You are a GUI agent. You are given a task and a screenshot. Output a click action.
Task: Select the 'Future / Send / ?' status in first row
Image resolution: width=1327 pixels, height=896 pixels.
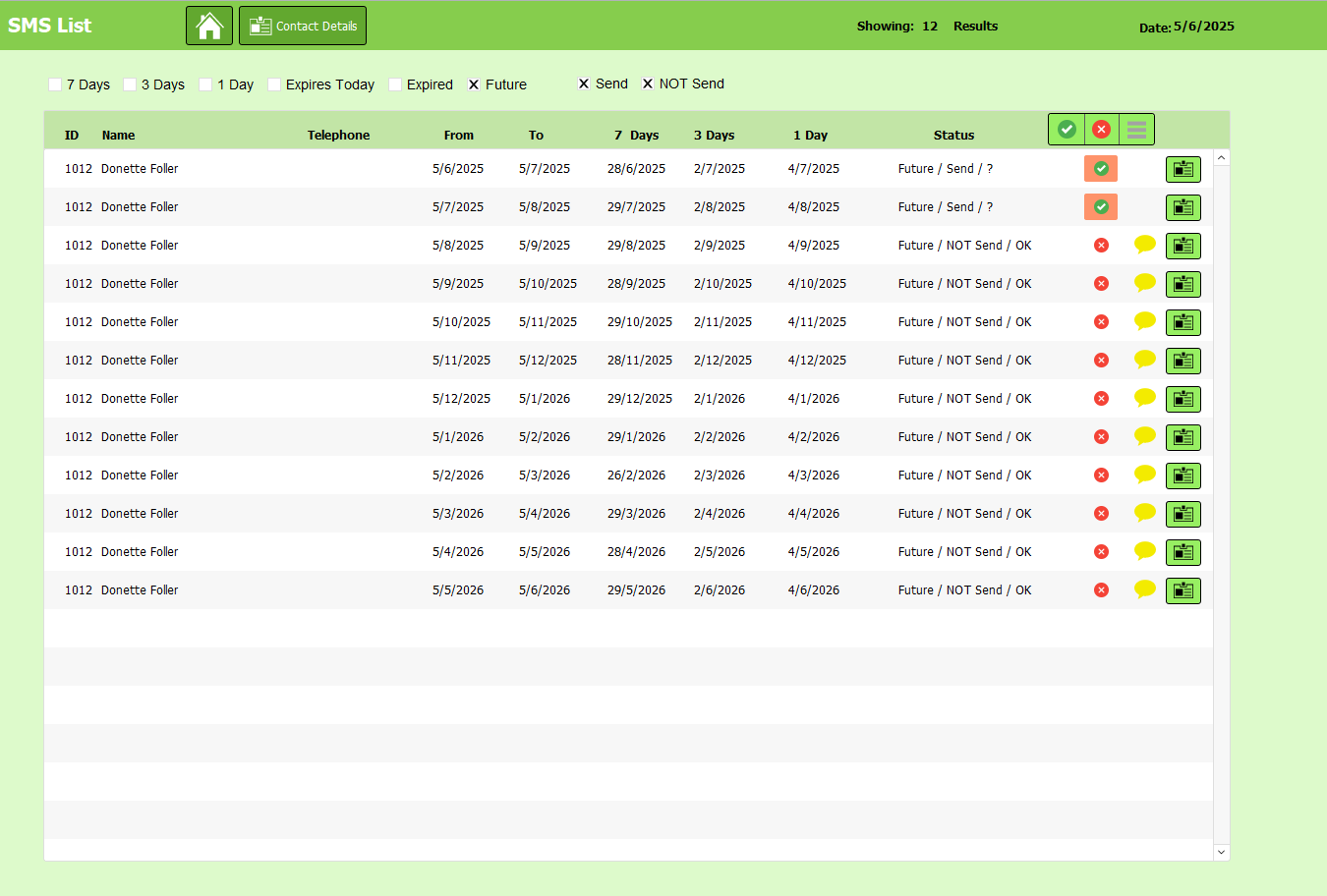click(945, 169)
